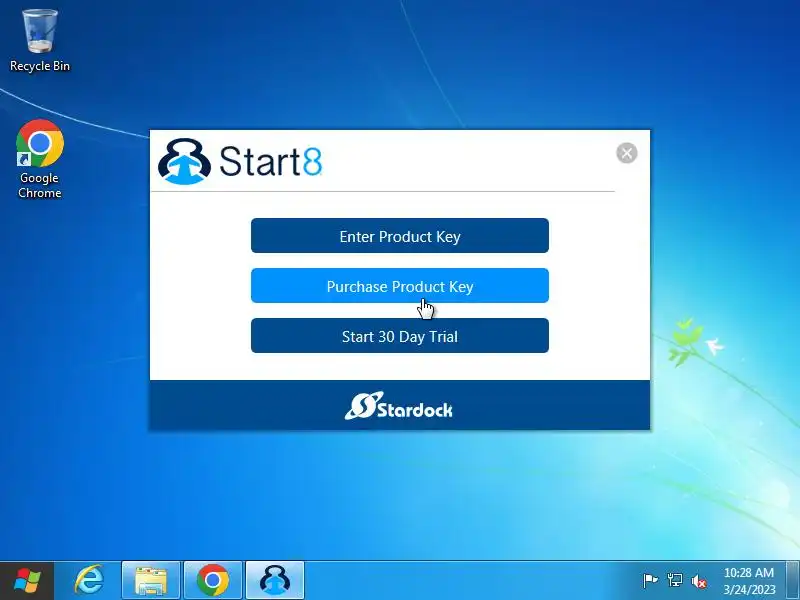This screenshot has width=800, height=600.
Task: Click the Show Desktop strip
Action: (x=793, y=581)
